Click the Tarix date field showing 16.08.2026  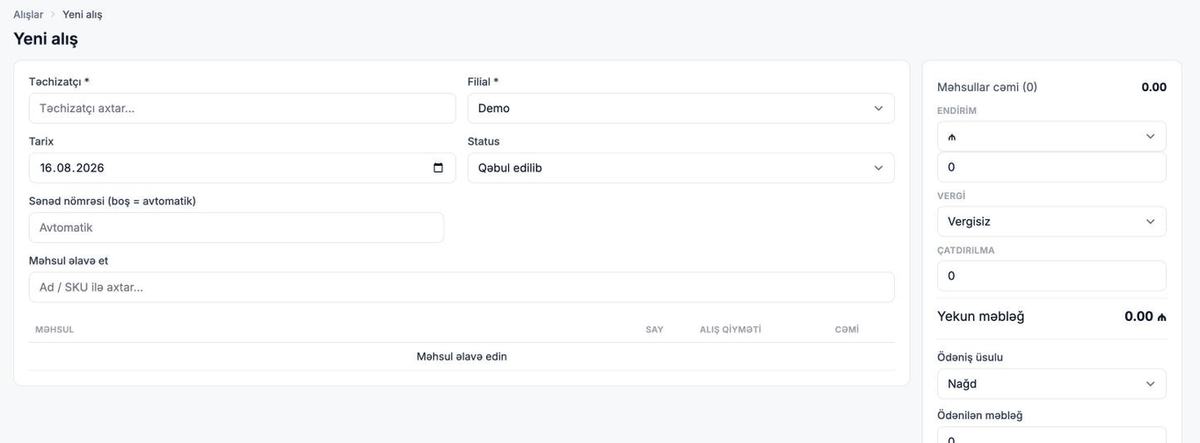[242, 168]
